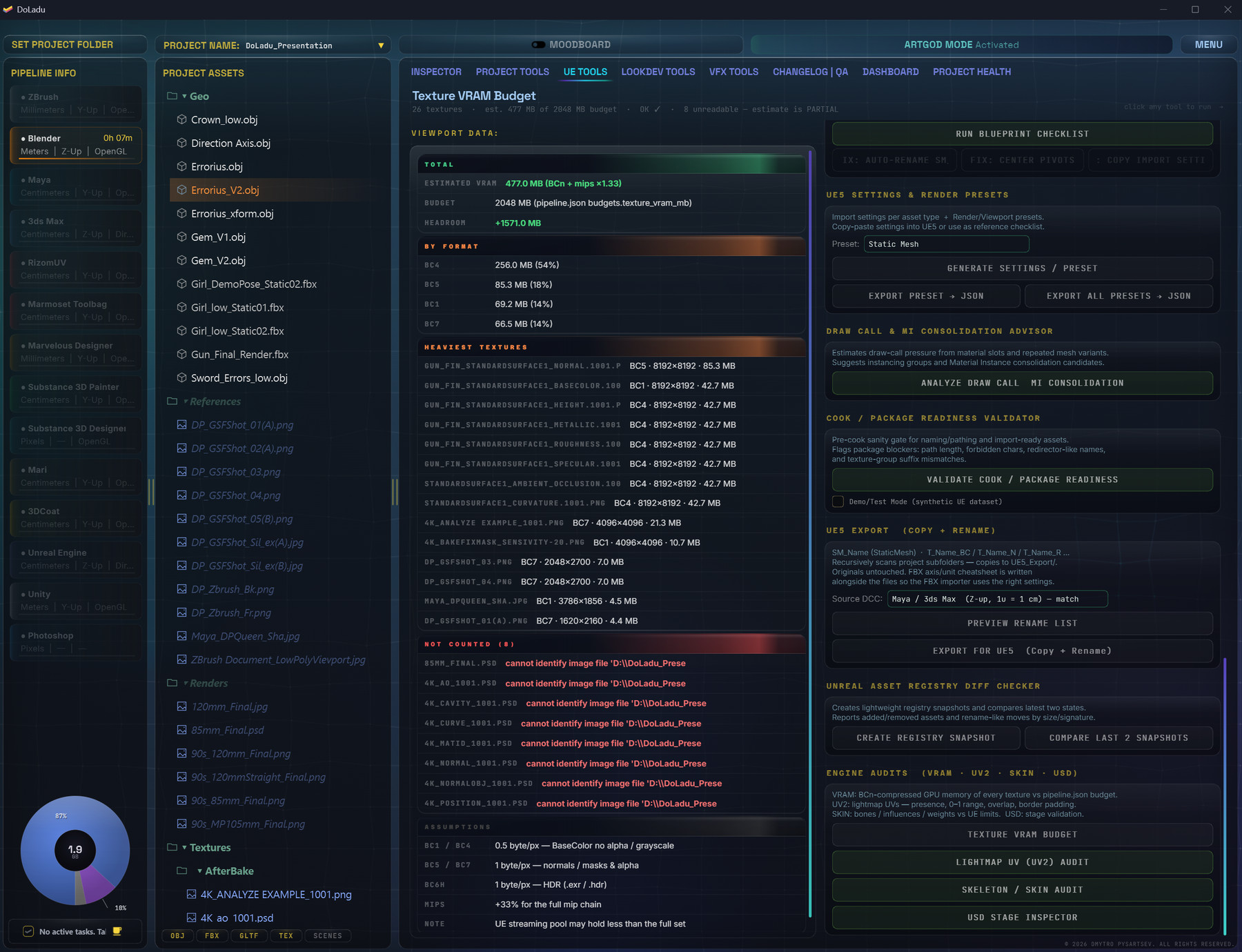Click the viewport data vertical scrollbar

(x=810, y=535)
